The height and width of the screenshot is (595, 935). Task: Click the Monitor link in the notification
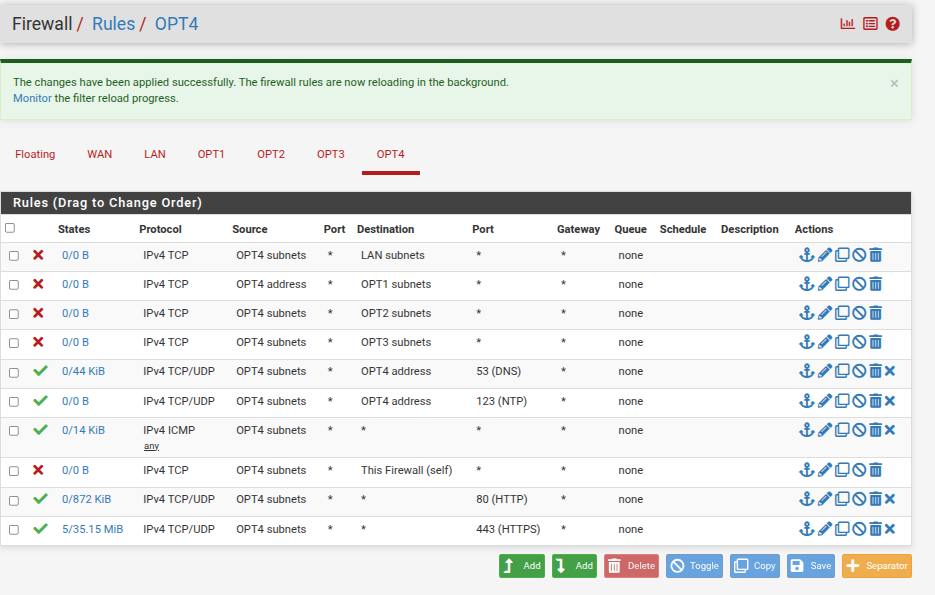[32, 98]
